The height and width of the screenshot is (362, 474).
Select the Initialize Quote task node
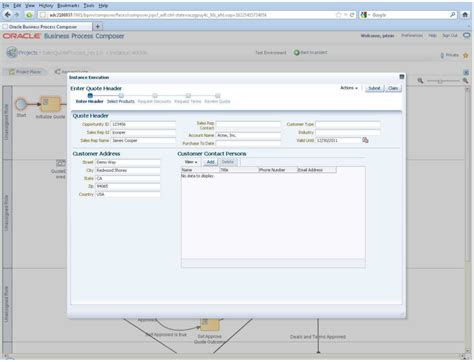click(x=50, y=104)
